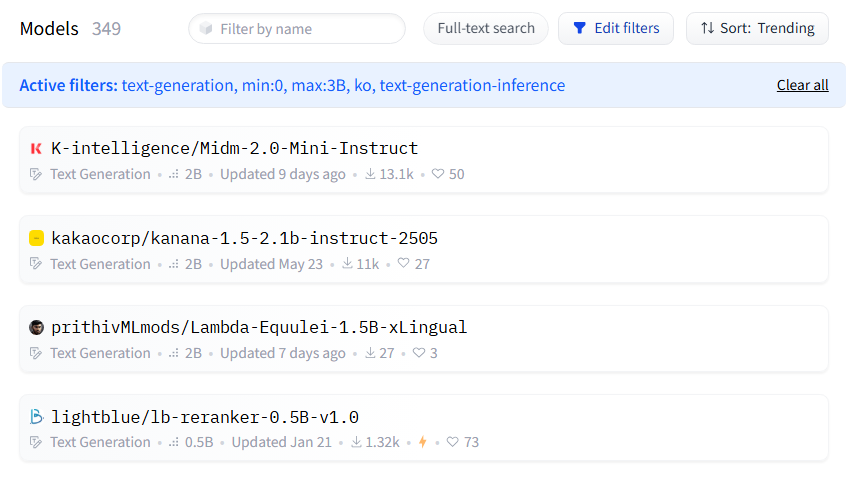Click the Text Generation tag icon on Midm-2.0-Mini-Instruct
862x480 pixels.
tap(36, 174)
